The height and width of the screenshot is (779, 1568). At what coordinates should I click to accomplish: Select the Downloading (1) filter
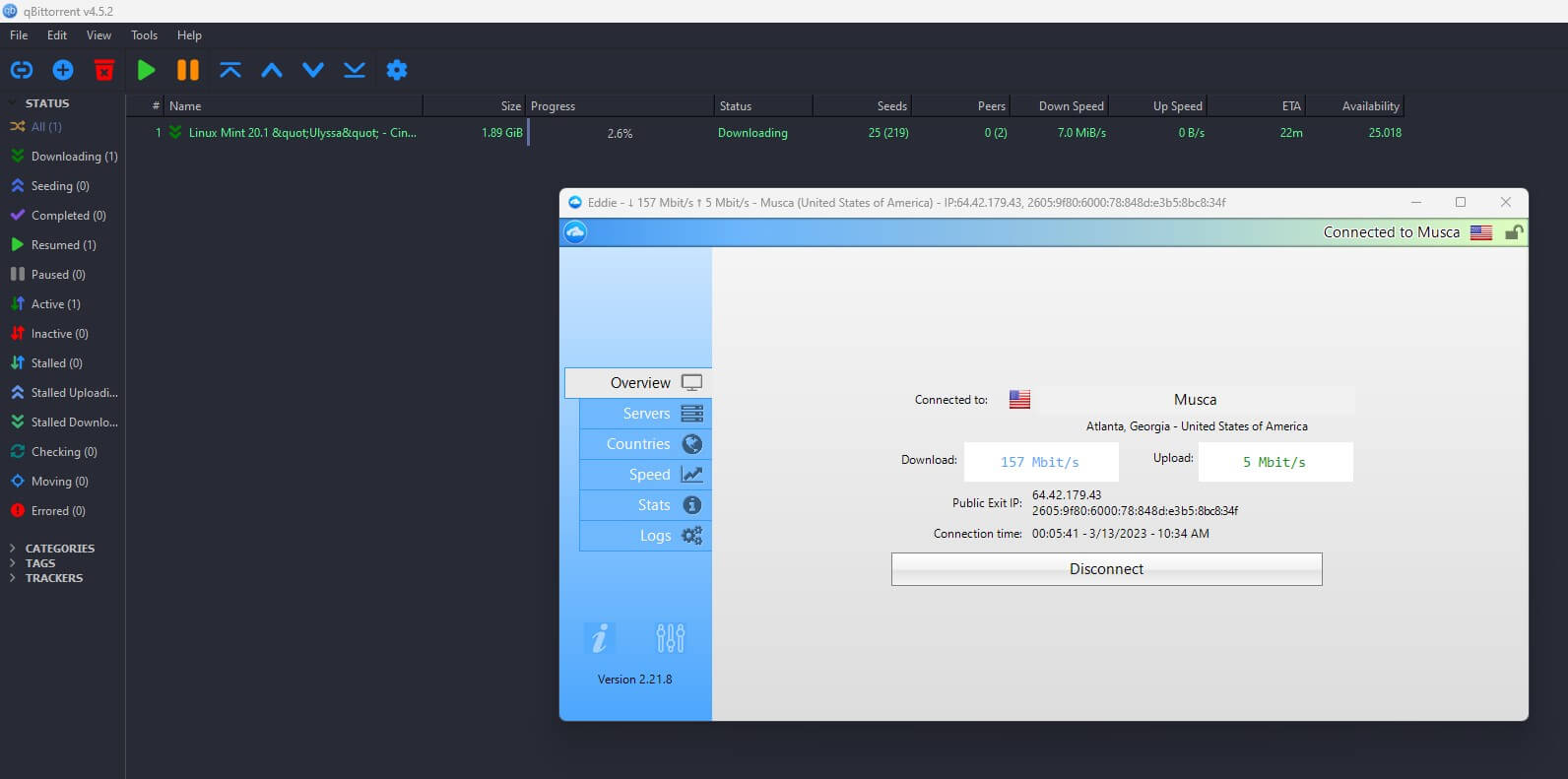click(63, 157)
